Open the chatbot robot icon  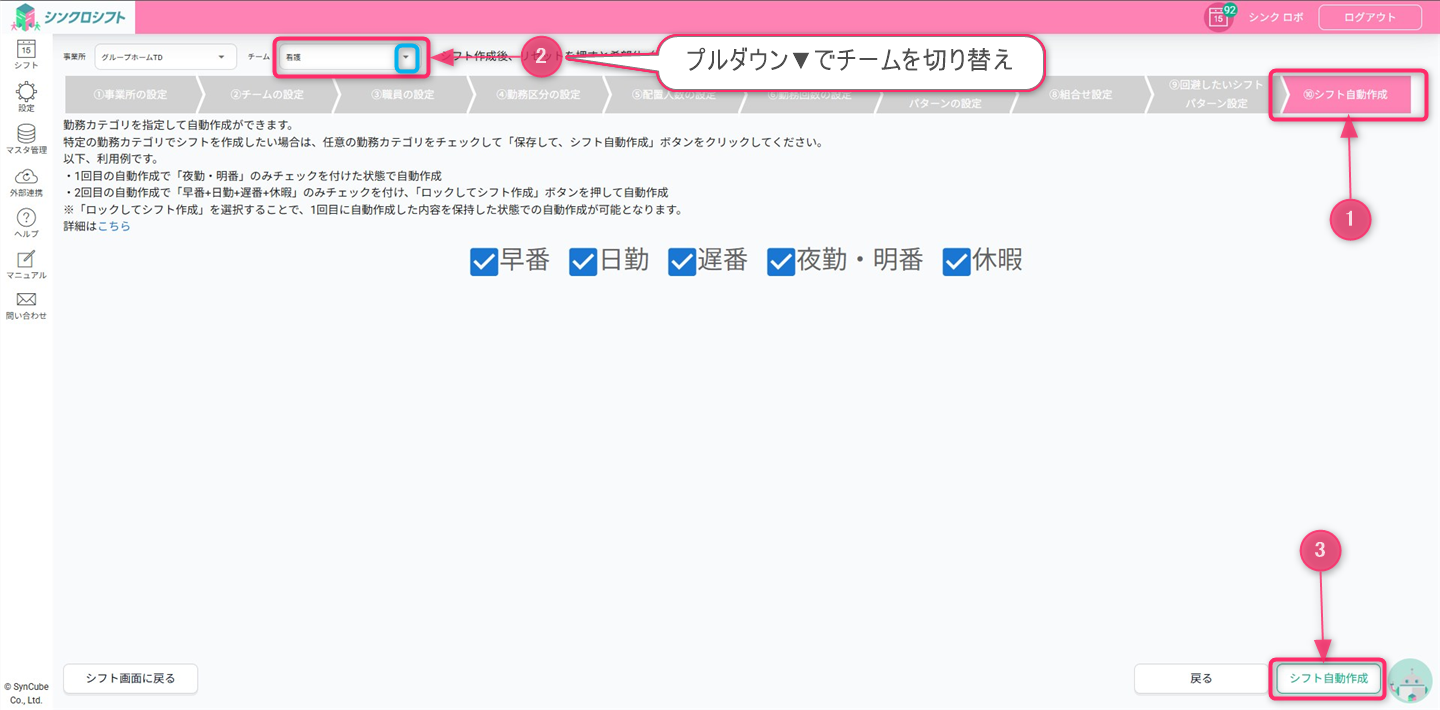point(1410,680)
